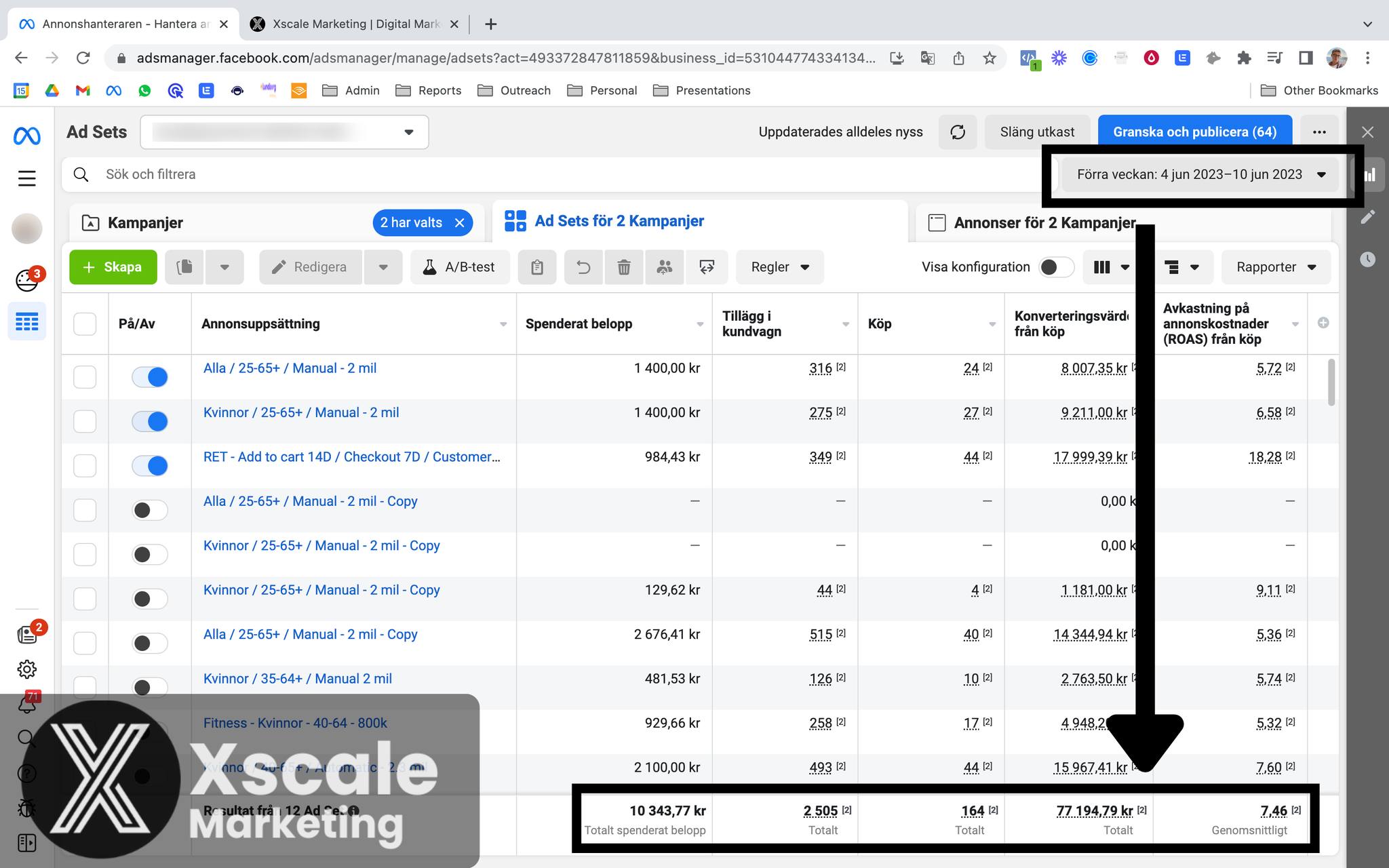This screenshot has width=1389, height=868.
Task: Enable the Visa konfiguration switch
Action: point(1057,267)
